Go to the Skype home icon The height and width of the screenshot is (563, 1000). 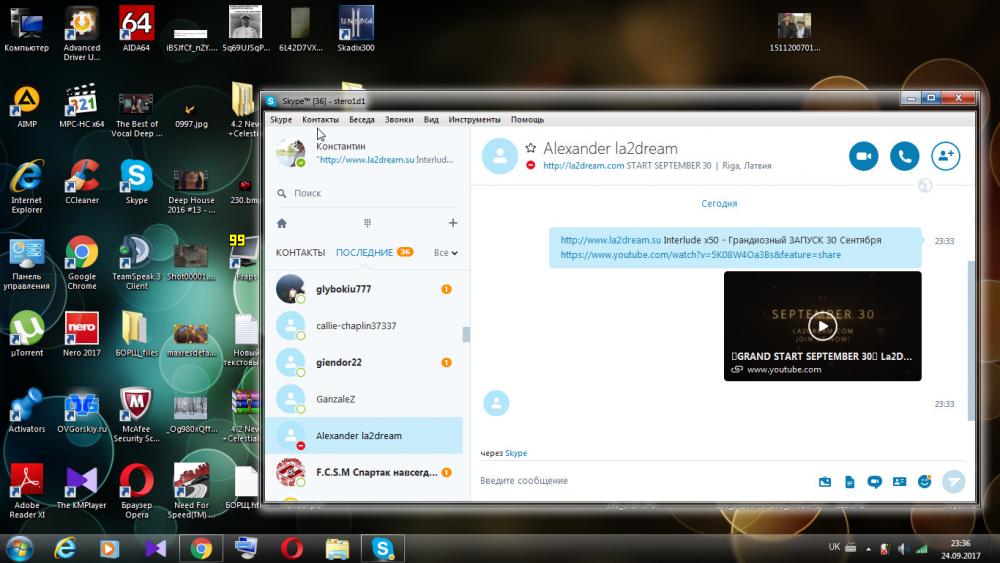[282, 223]
